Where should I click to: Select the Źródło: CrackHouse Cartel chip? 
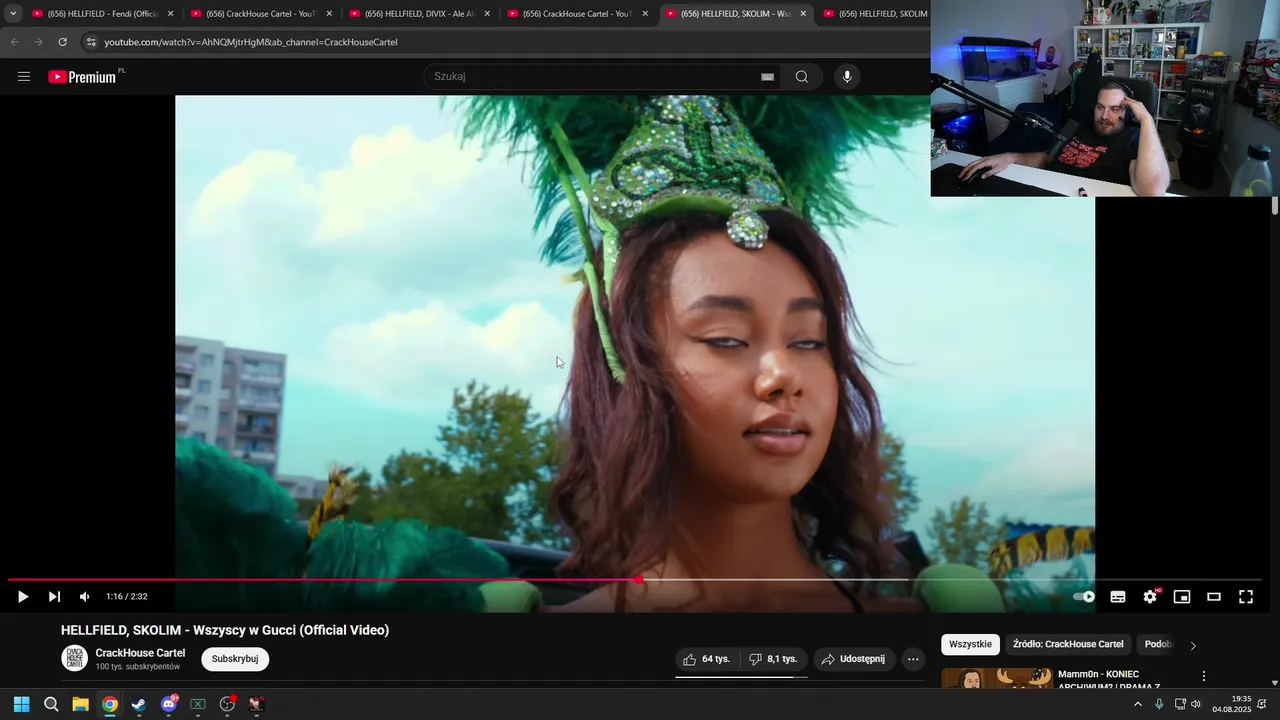1068,644
